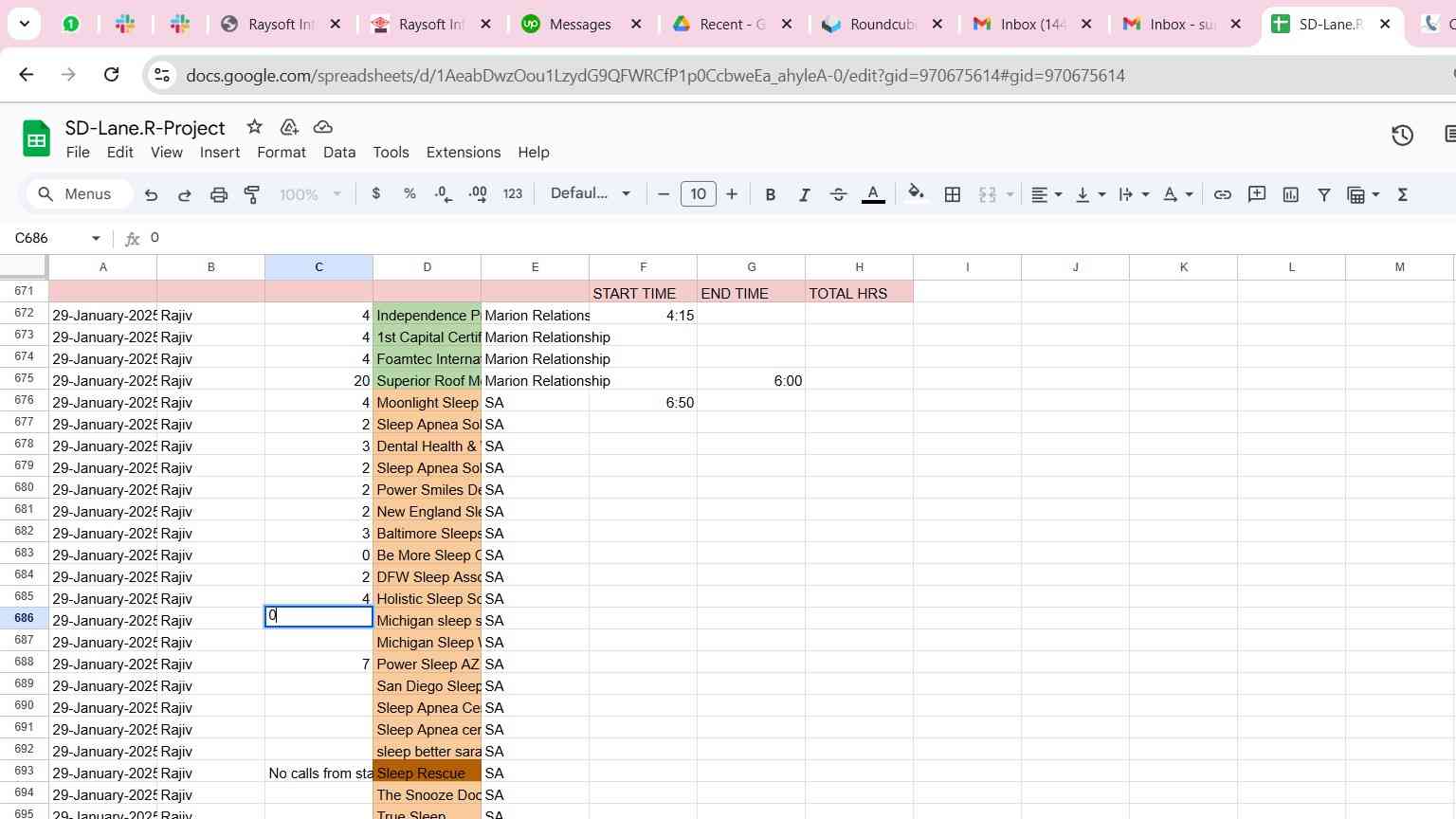Expand vertical align dropdown
This screenshot has width=1456, height=819.
click(x=1101, y=194)
